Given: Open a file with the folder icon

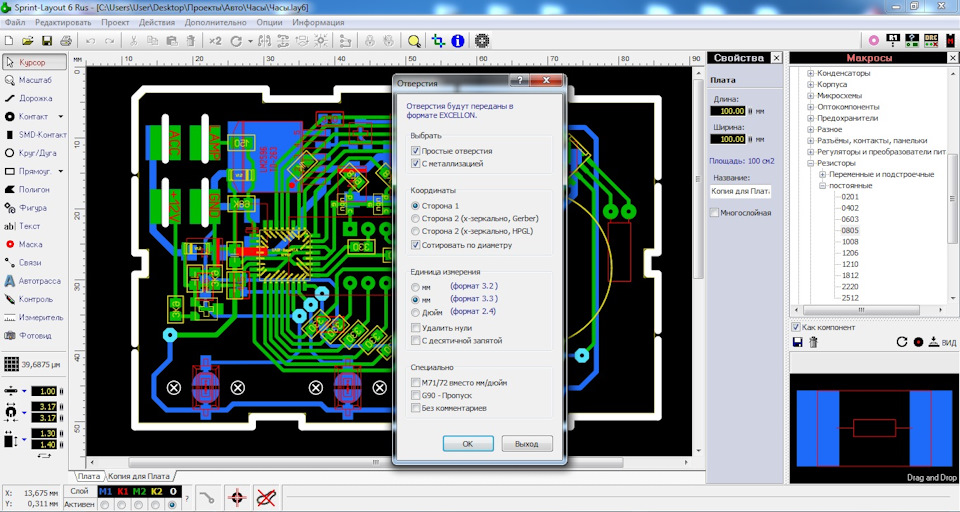Looking at the screenshot, I should click(x=28, y=41).
